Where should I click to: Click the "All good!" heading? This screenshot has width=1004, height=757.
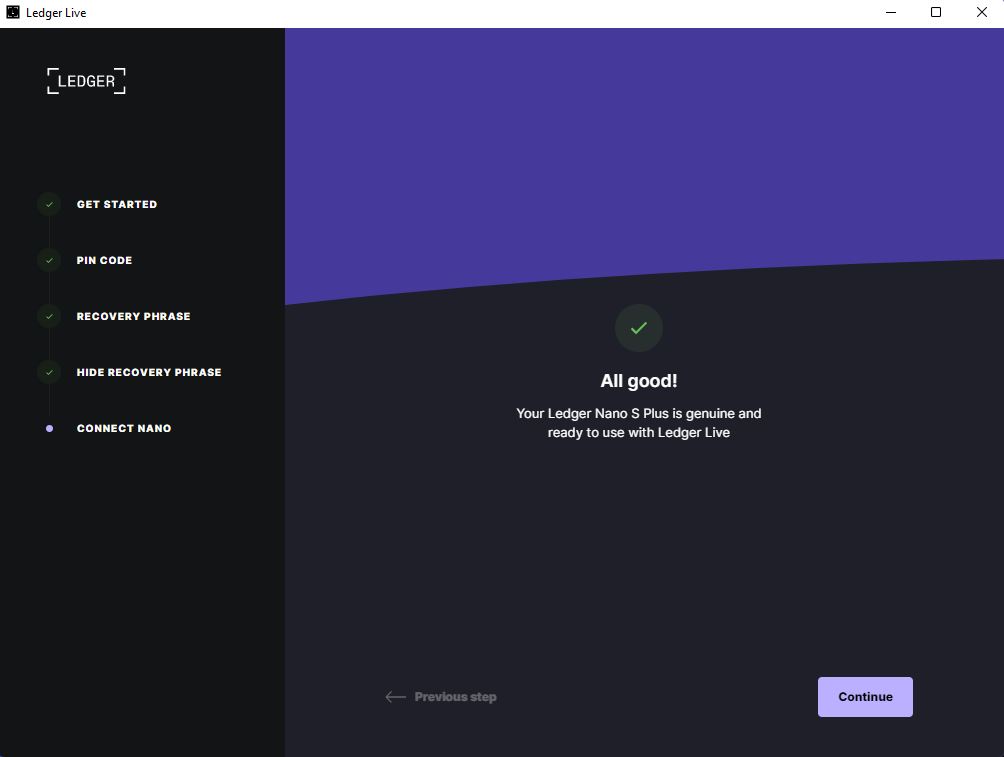coord(638,381)
